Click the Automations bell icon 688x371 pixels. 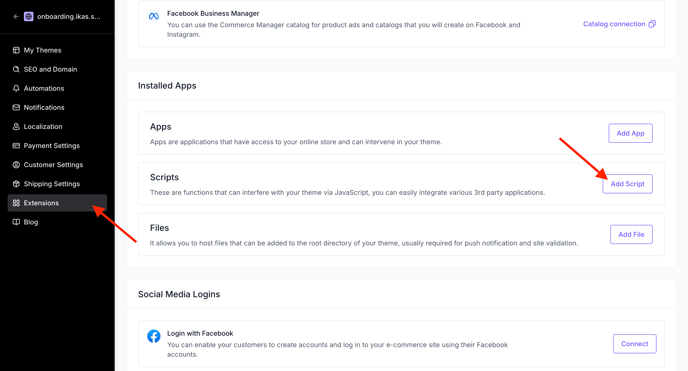click(16, 88)
